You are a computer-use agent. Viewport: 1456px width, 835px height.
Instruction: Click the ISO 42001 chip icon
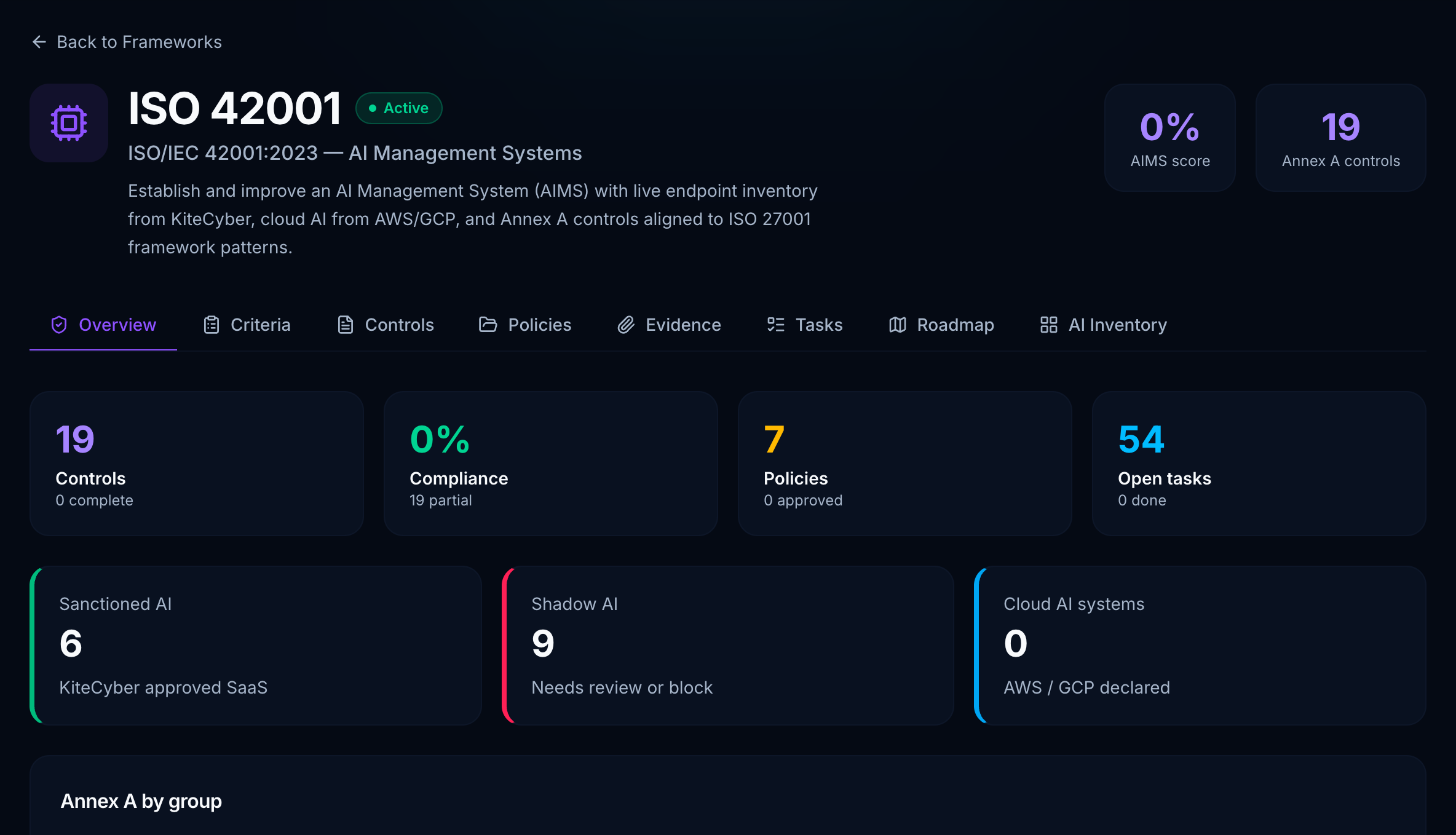pos(69,123)
